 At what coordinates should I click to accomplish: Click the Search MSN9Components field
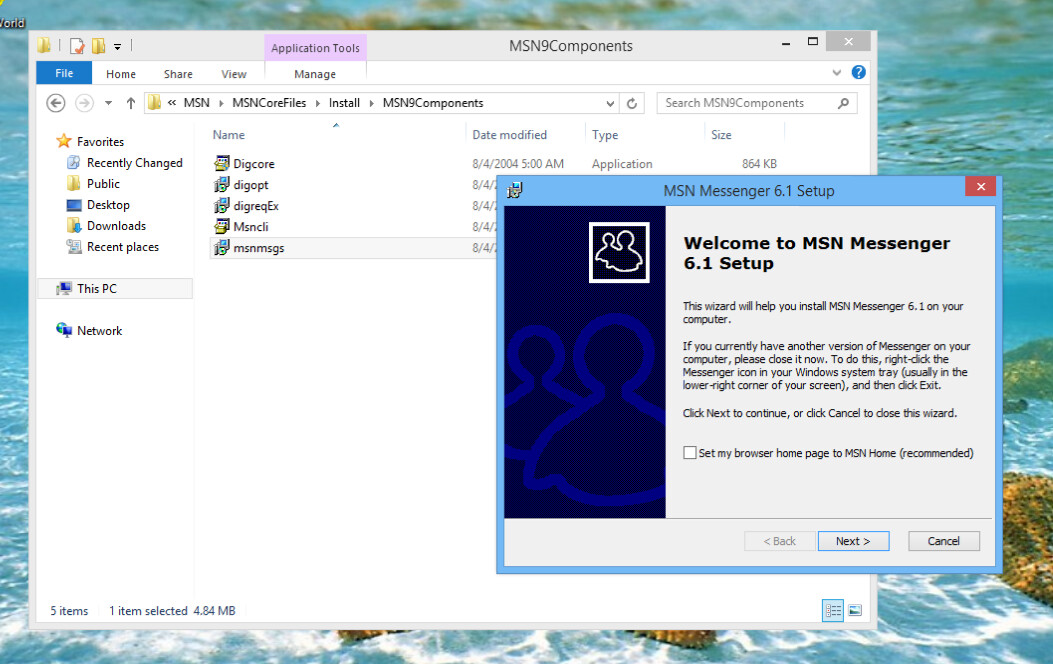click(757, 103)
